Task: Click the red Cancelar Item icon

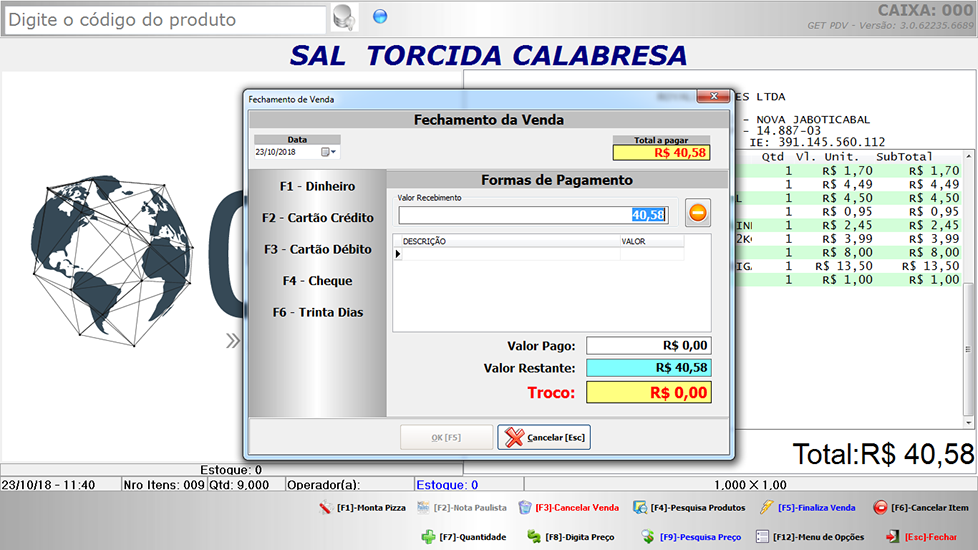Action: 880,508
